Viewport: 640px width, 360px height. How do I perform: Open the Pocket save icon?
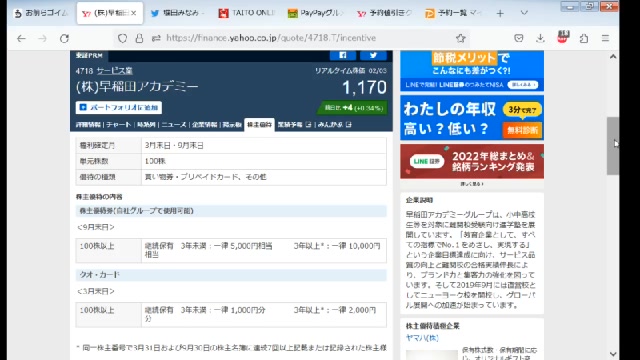pos(519,38)
